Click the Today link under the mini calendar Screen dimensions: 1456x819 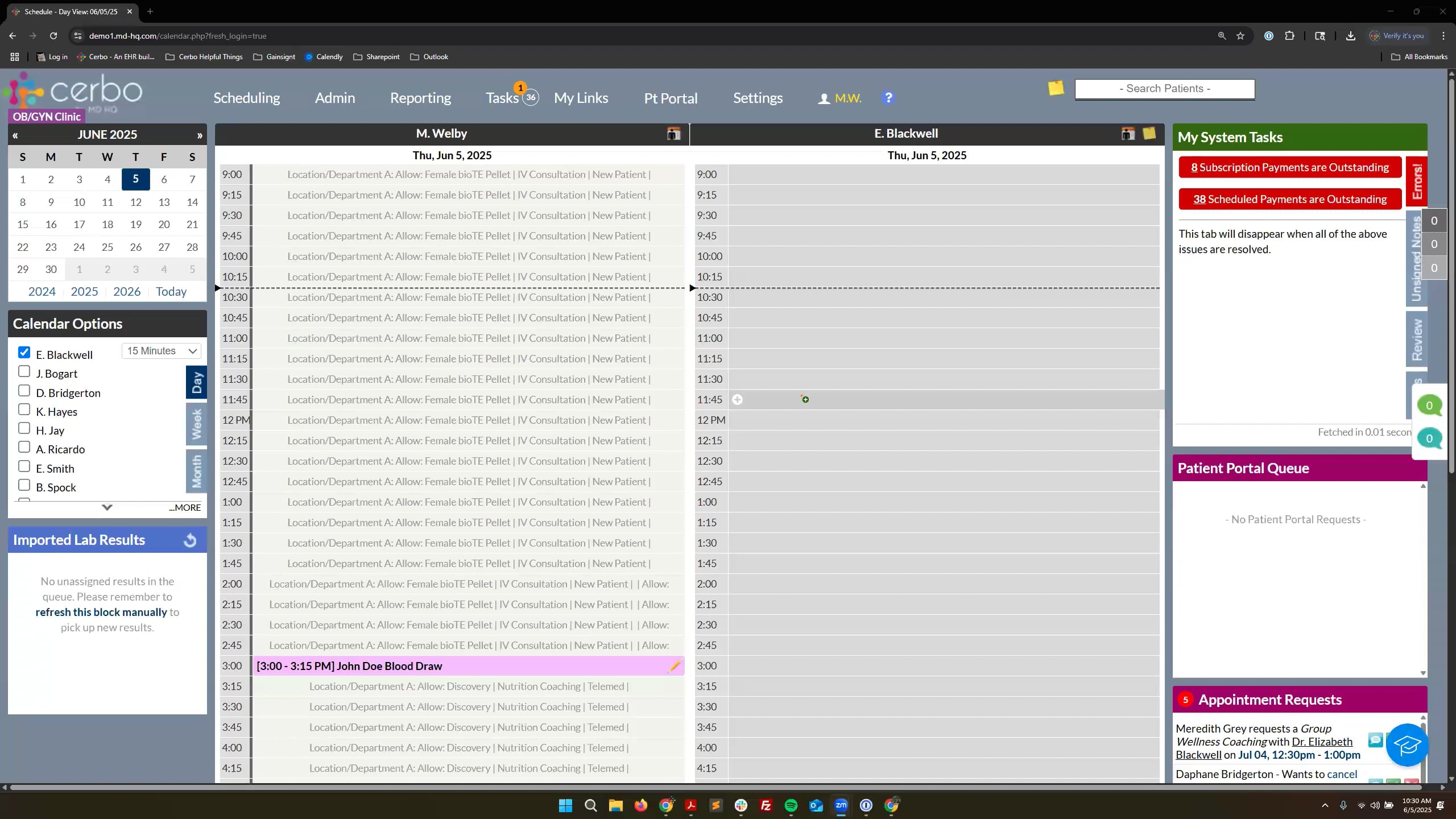click(171, 291)
